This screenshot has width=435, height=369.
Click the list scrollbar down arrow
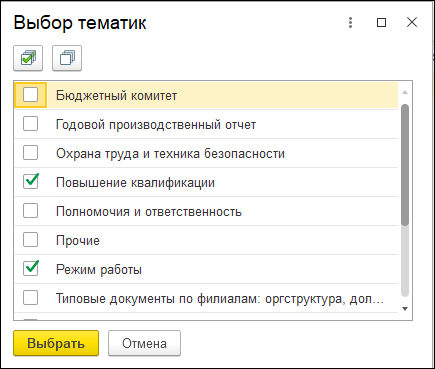pos(405,309)
